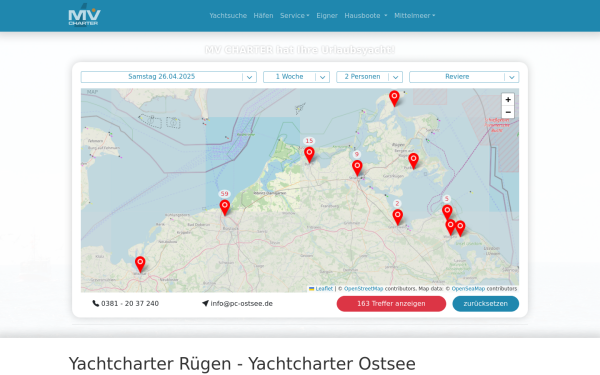The width and height of the screenshot is (600, 375).
Task: Open the OpenSeaMap attribution link
Action: (x=468, y=289)
